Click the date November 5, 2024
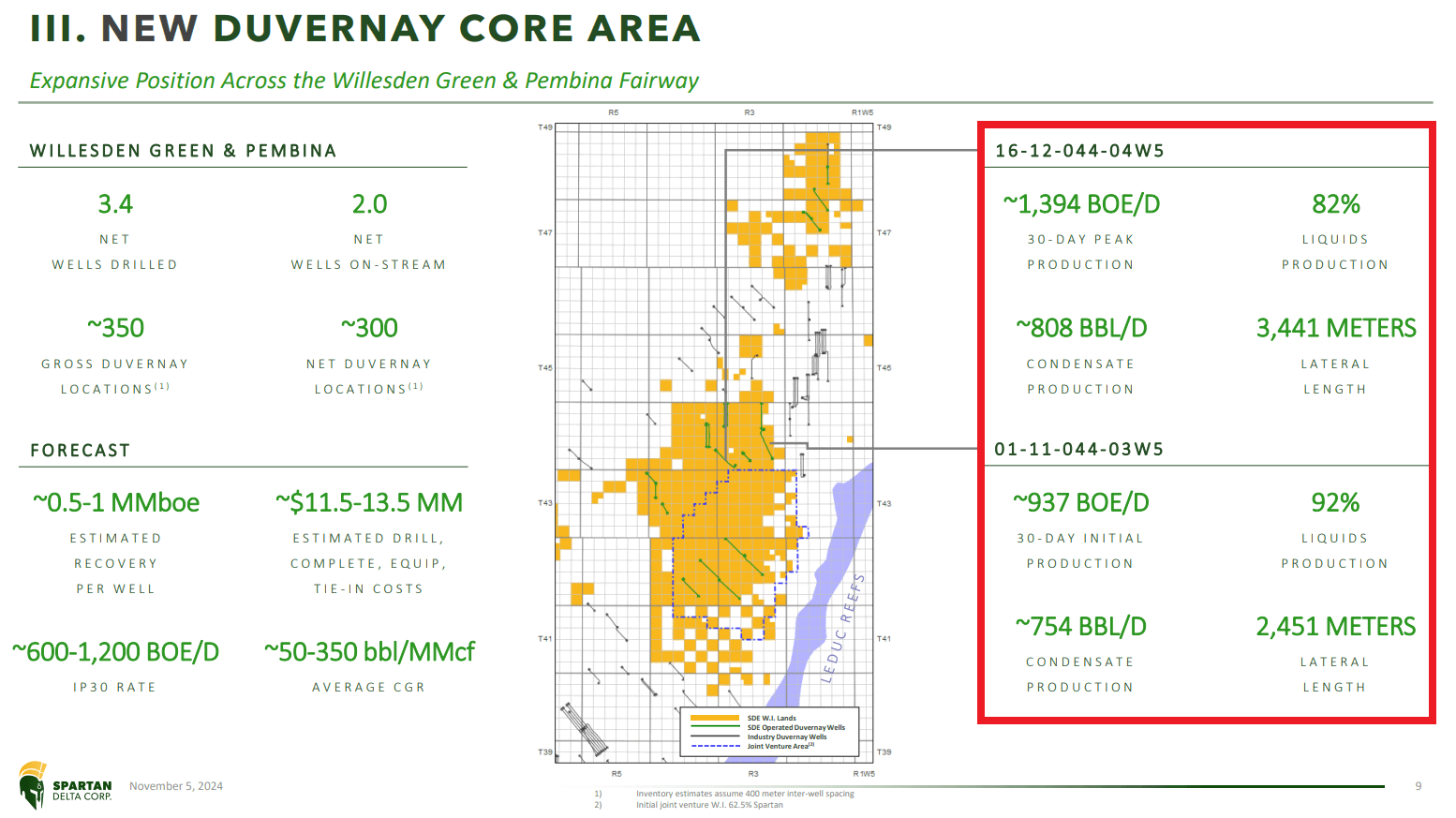Screen dimensions: 1456x818 click(175, 786)
